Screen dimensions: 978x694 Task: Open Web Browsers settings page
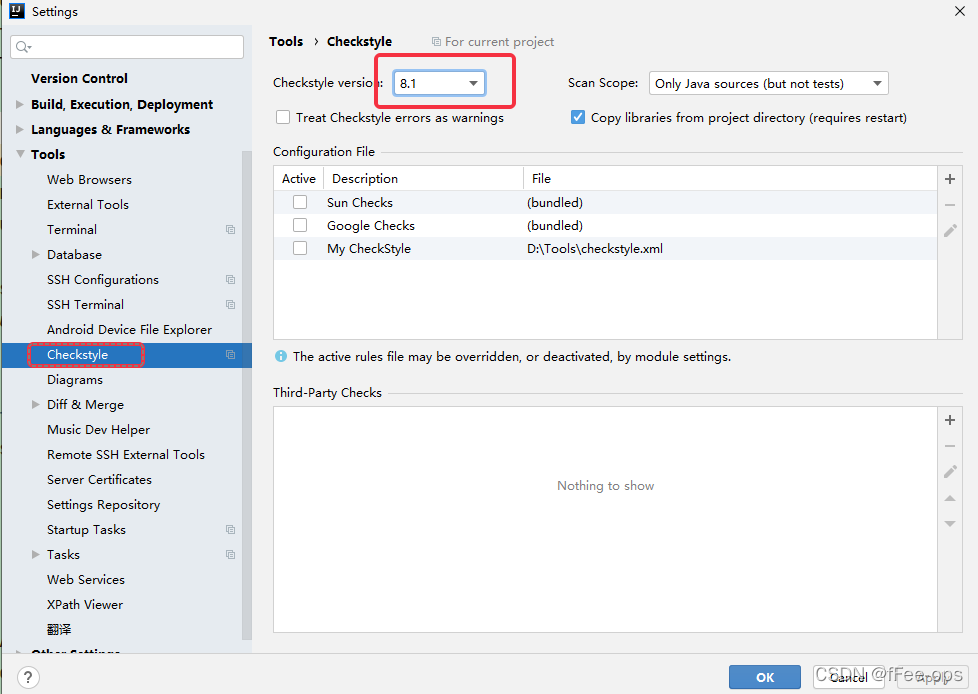(89, 180)
